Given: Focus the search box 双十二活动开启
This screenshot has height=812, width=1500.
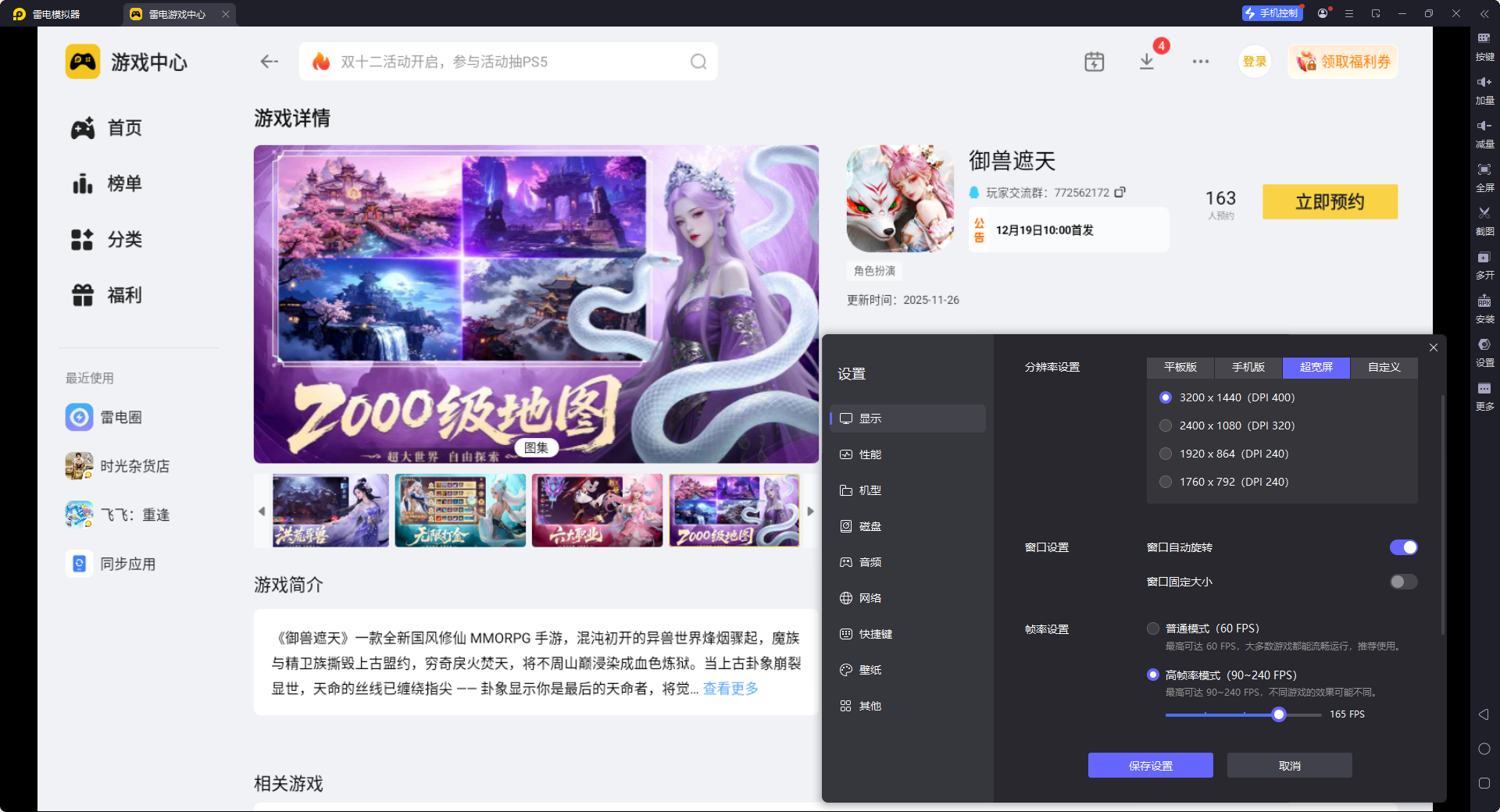Looking at the screenshot, I should 508,62.
